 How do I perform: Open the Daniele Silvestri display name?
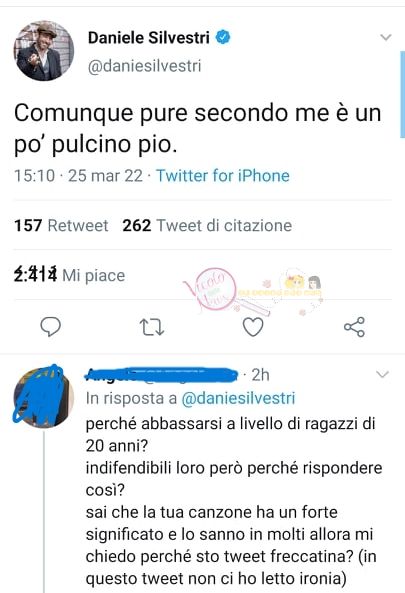[149, 37]
